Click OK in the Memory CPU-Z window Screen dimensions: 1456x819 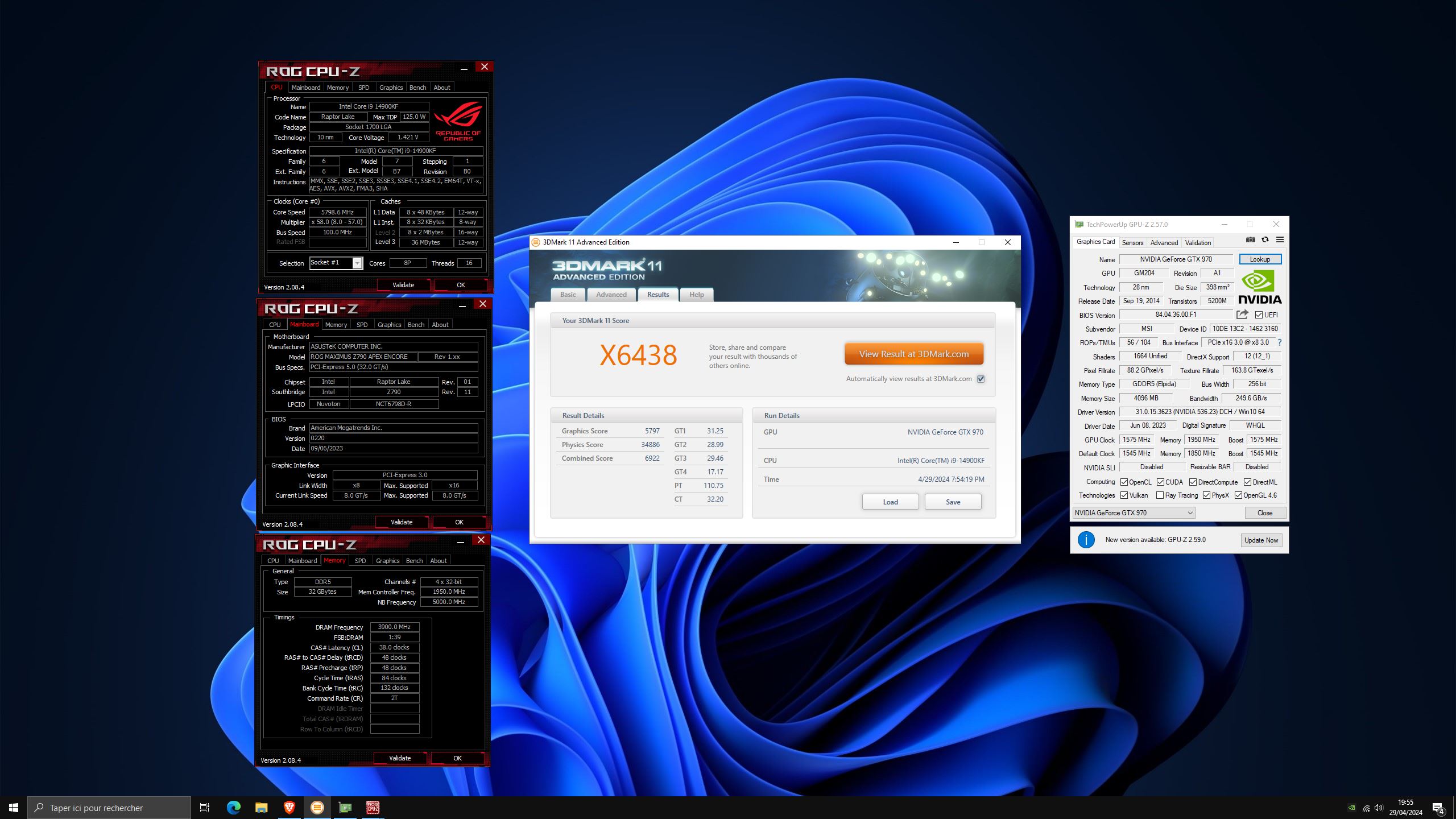click(x=457, y=758)
